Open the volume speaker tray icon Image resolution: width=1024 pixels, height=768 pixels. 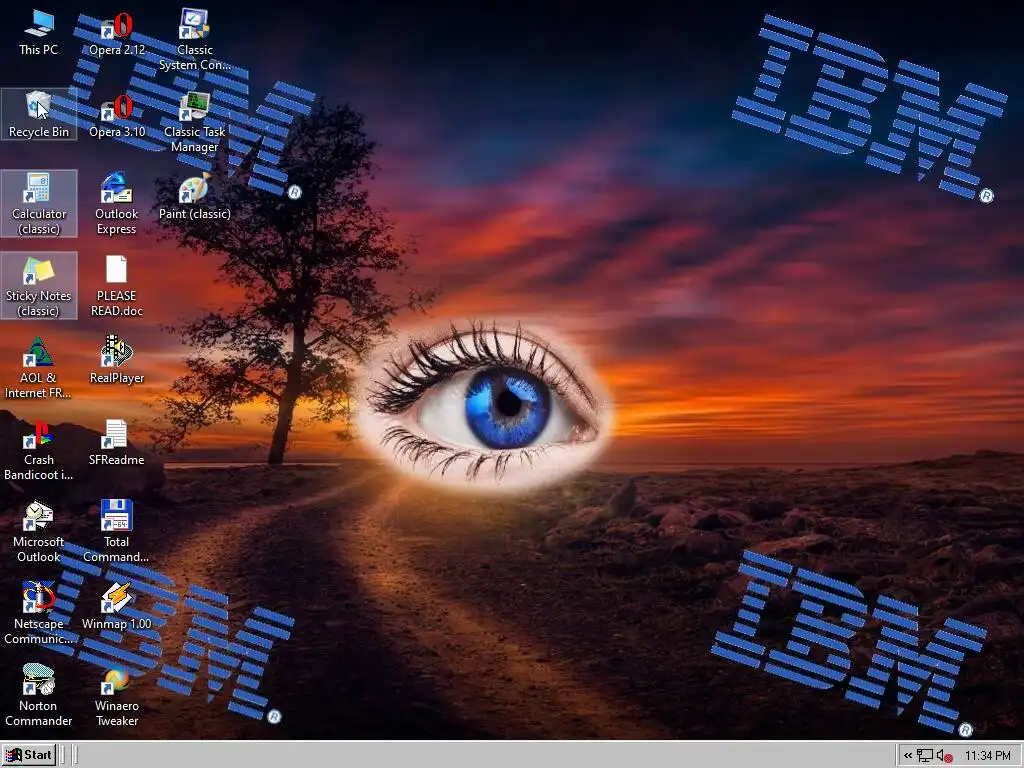(944, 756)
